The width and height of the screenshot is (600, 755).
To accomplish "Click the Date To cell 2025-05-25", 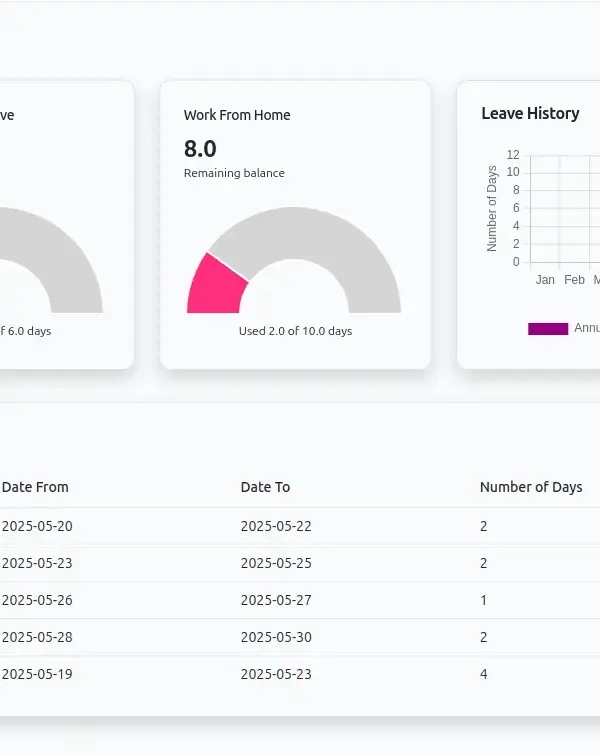I will pyautogui.click(x=276, y=563).
